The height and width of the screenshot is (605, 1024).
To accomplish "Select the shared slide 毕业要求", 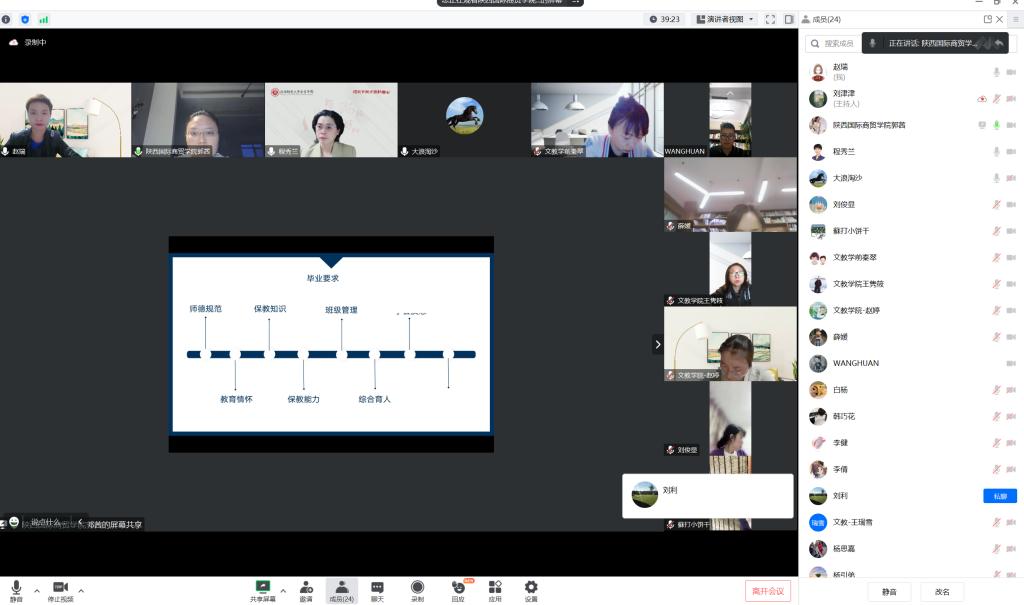I will tap(331, 344).
